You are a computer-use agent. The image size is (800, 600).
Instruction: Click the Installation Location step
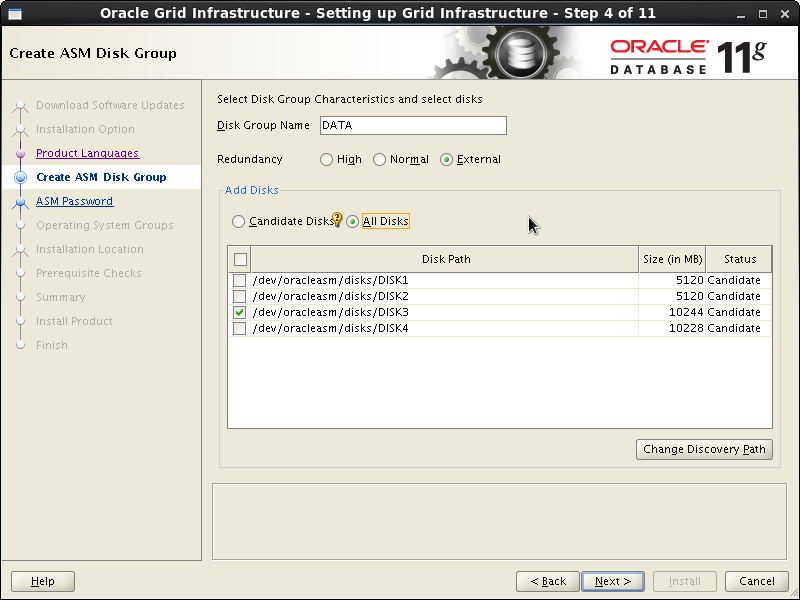pyautogui.click(x=90, y=249)
